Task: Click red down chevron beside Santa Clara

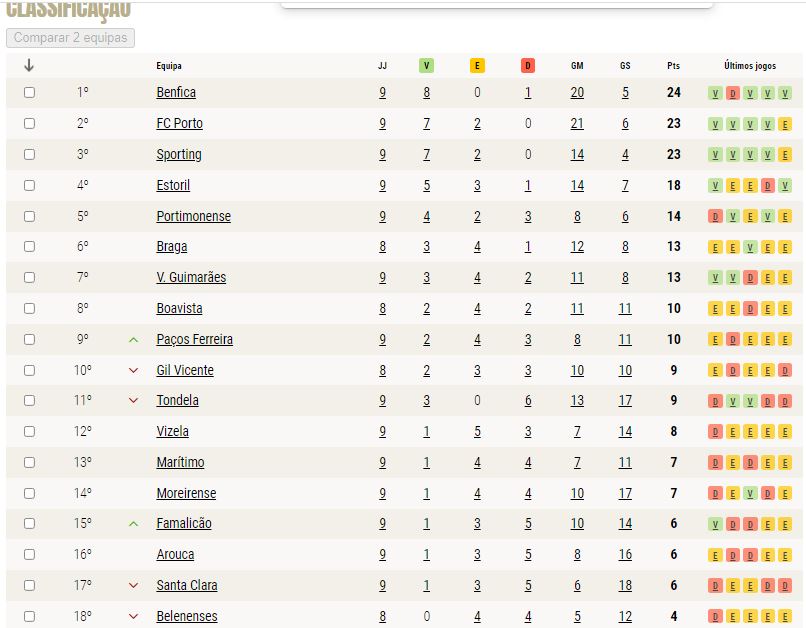Action: point(134,585)
